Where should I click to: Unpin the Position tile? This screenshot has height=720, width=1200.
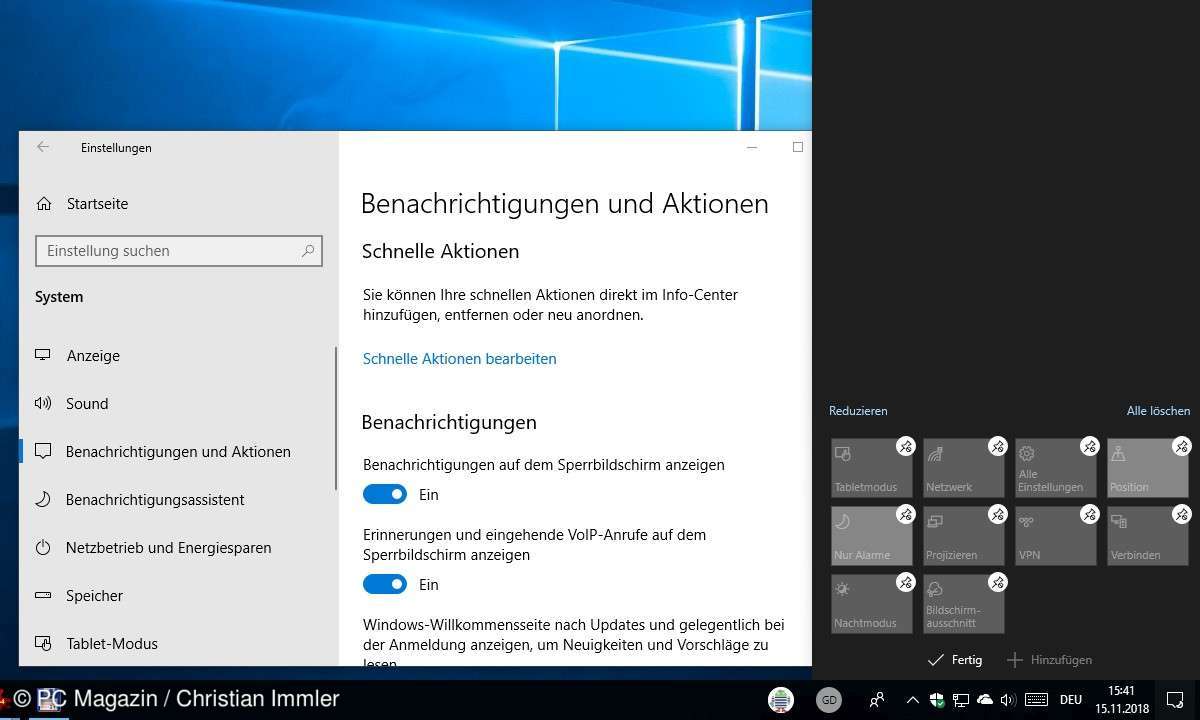pos(1181,446)
